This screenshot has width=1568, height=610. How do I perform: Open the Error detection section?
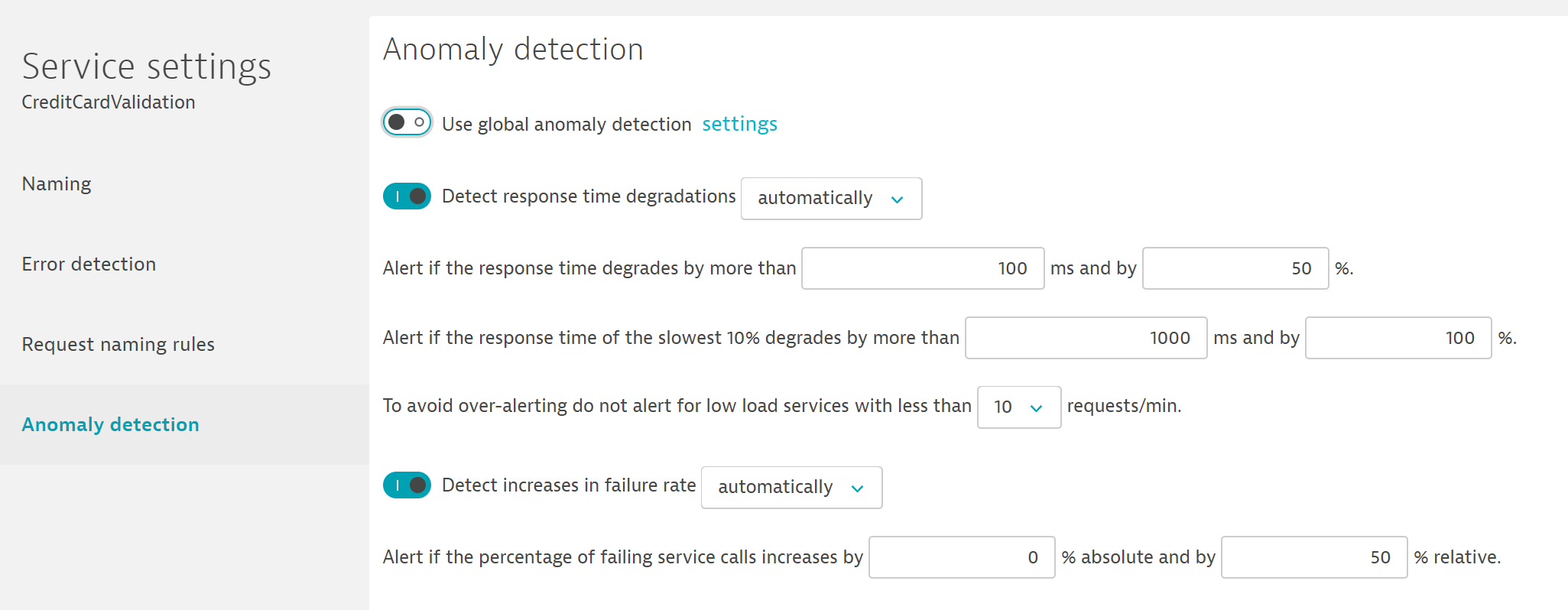point(89,264)
